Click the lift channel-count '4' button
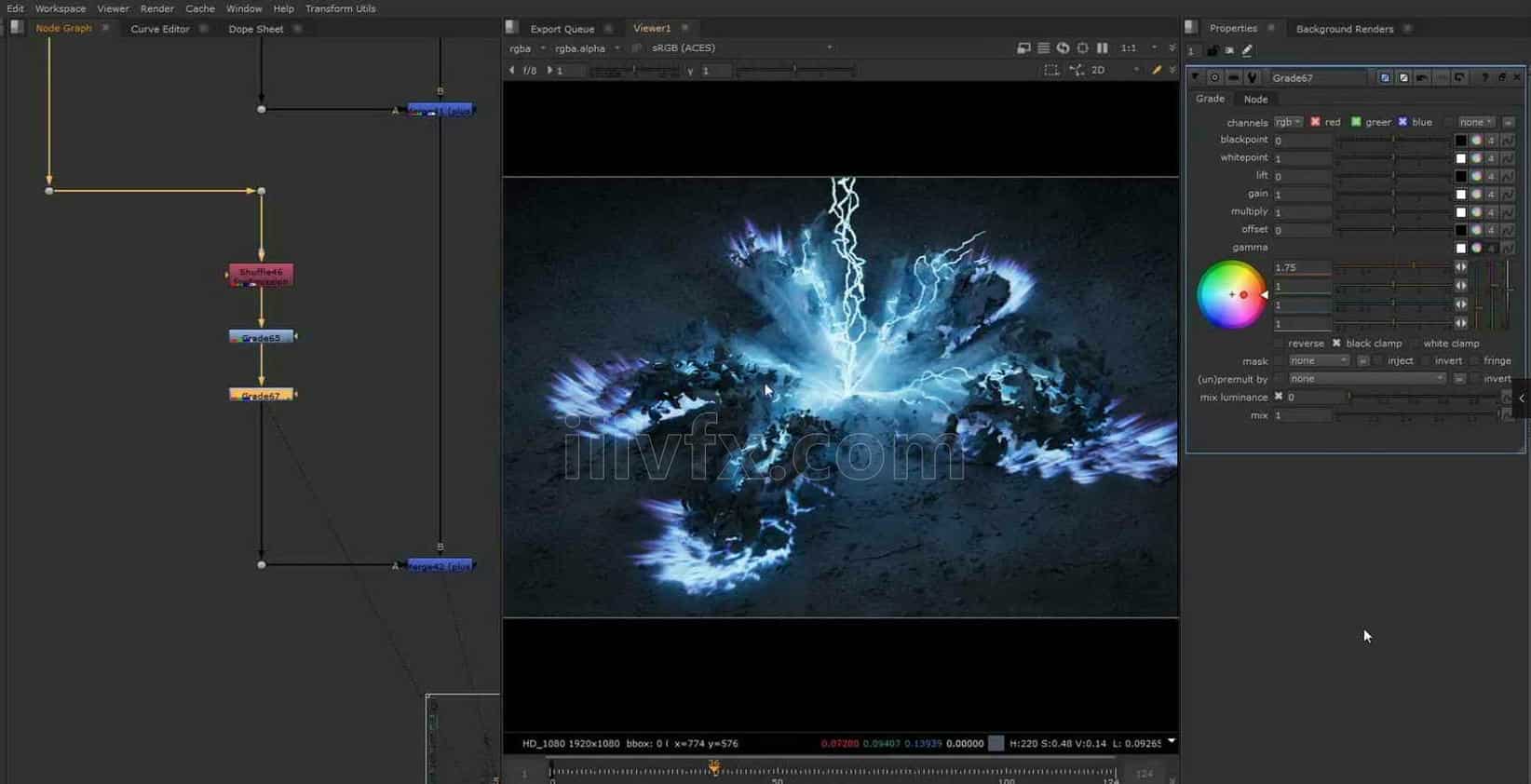Screen dimensions: 1531x784 click(1491, 176)
